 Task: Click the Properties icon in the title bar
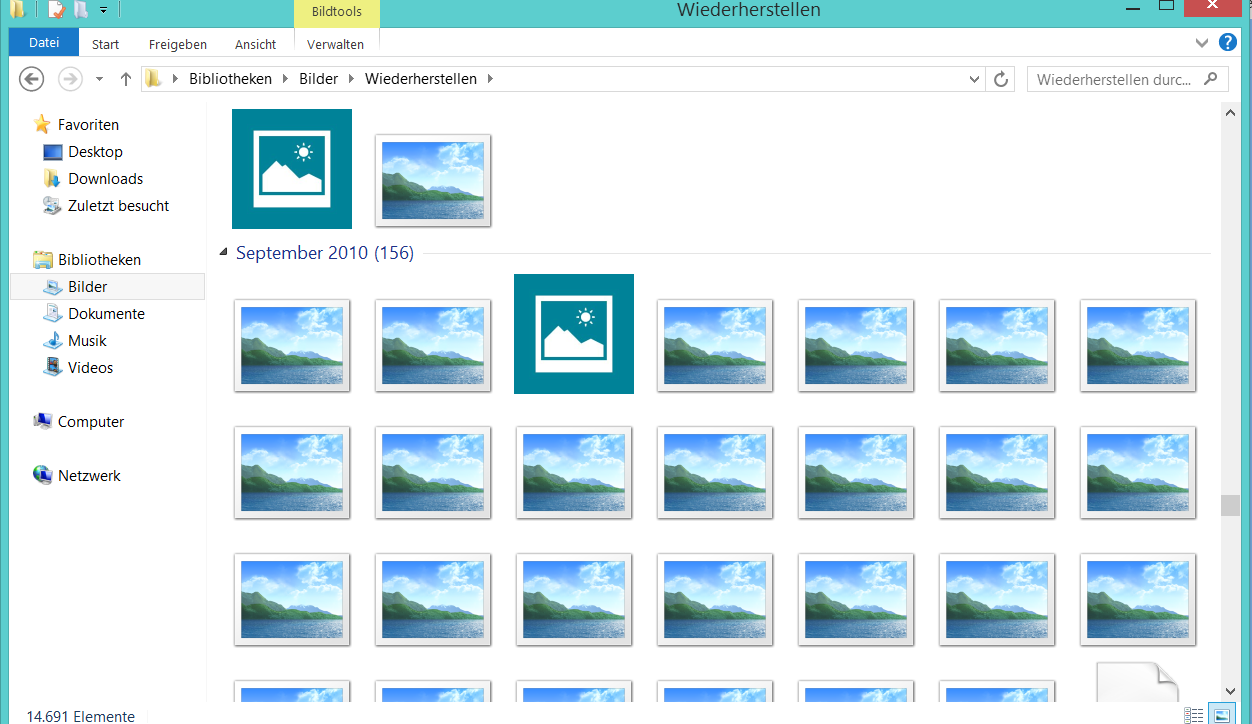click(x=56, y=10)
